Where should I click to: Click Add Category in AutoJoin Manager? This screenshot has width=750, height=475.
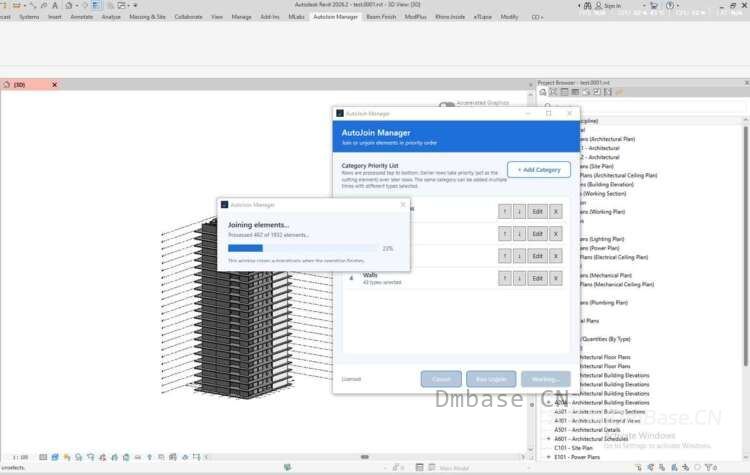[539, 170]
